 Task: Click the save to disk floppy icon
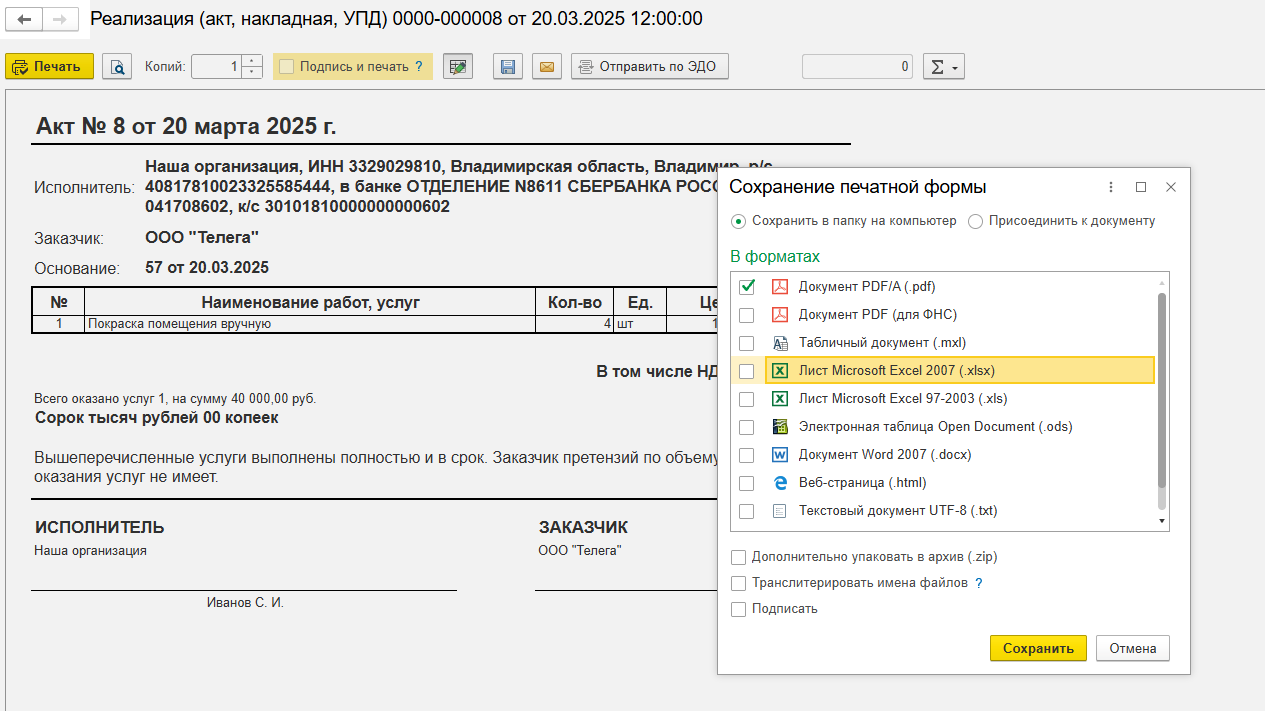coord(507,67)
